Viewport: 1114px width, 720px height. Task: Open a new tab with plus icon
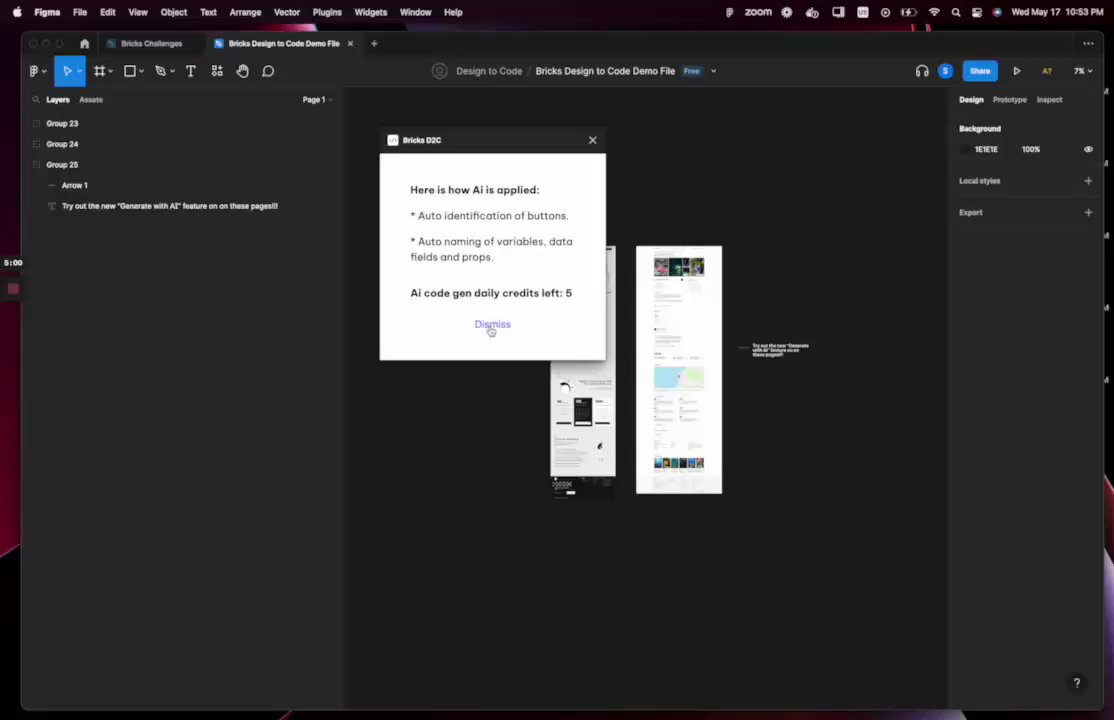(374, 43)
